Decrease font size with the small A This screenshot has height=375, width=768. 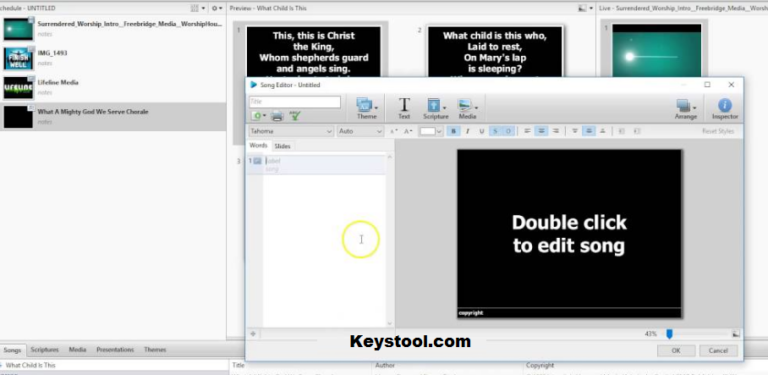(393, 131)
